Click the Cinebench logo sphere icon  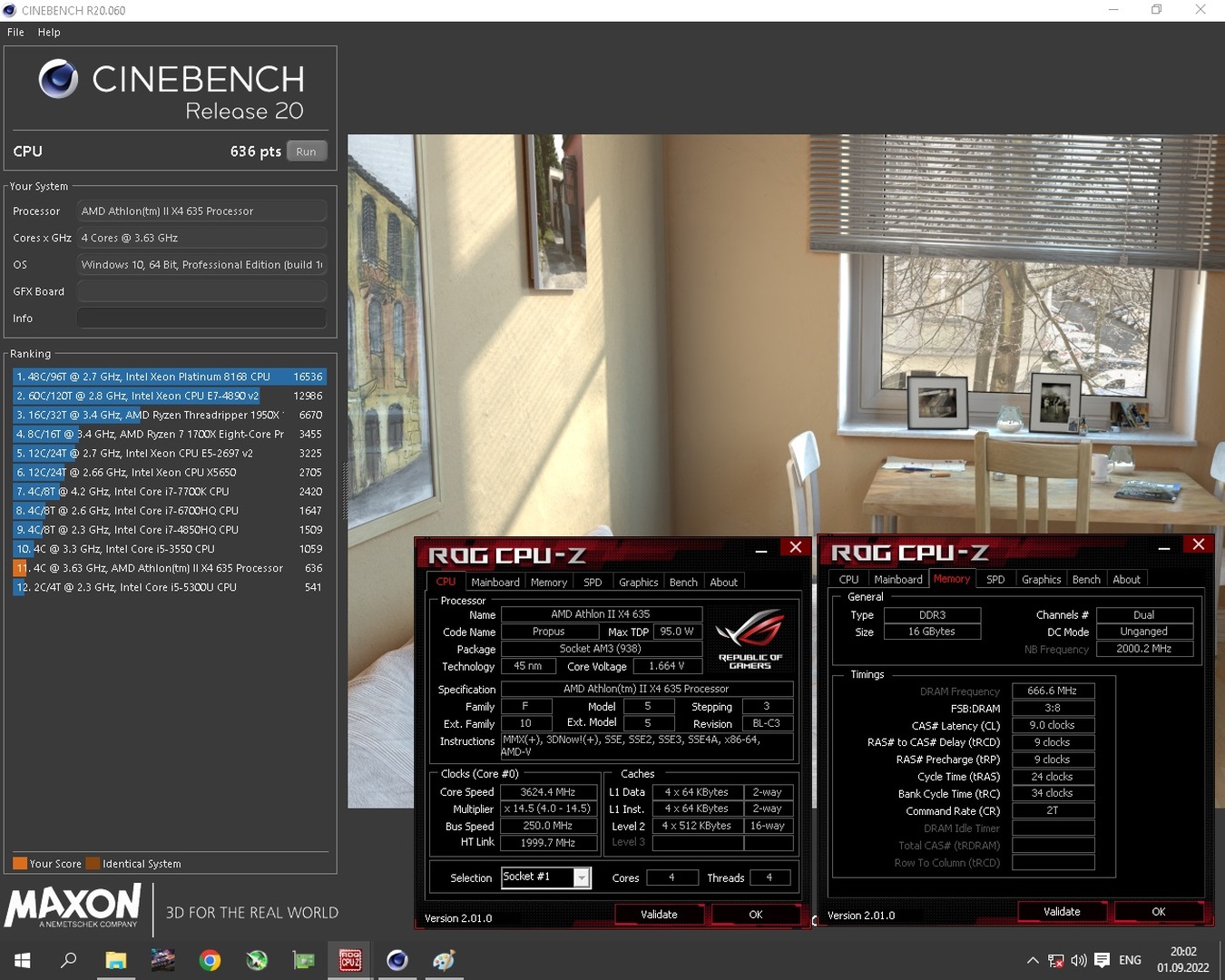pos(58,79)
